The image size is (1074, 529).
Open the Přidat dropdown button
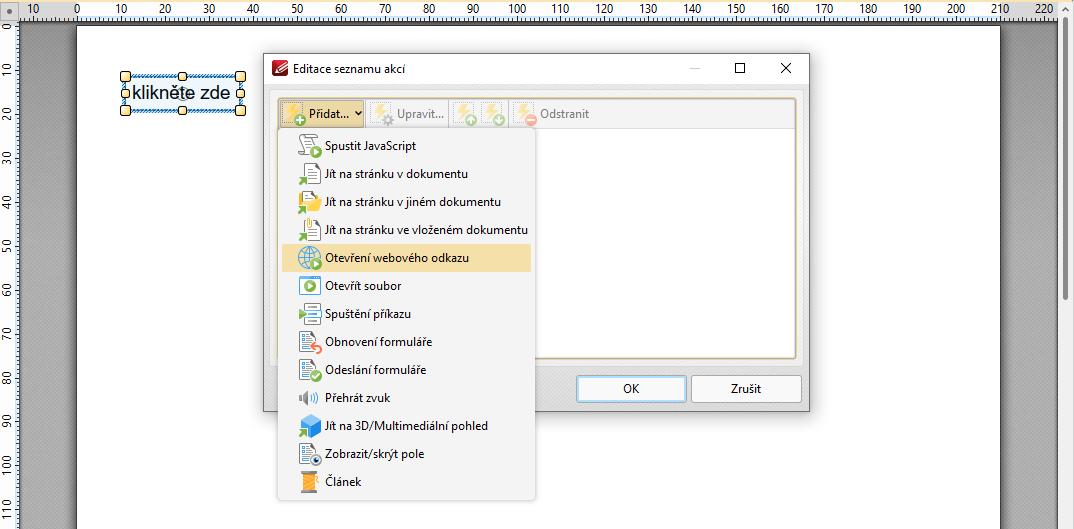tap(321, 114)
